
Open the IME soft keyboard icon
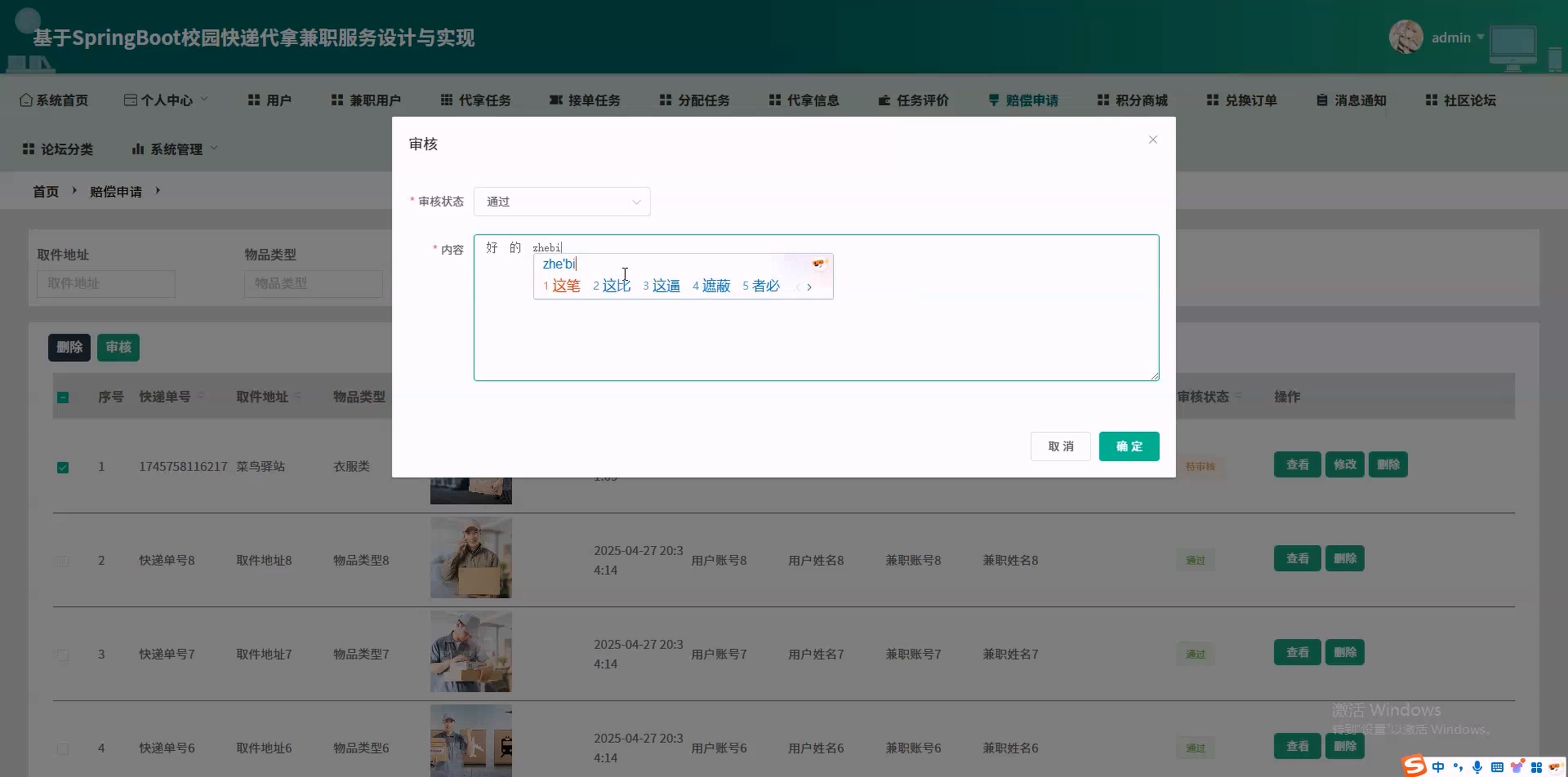pos(1497,767)
